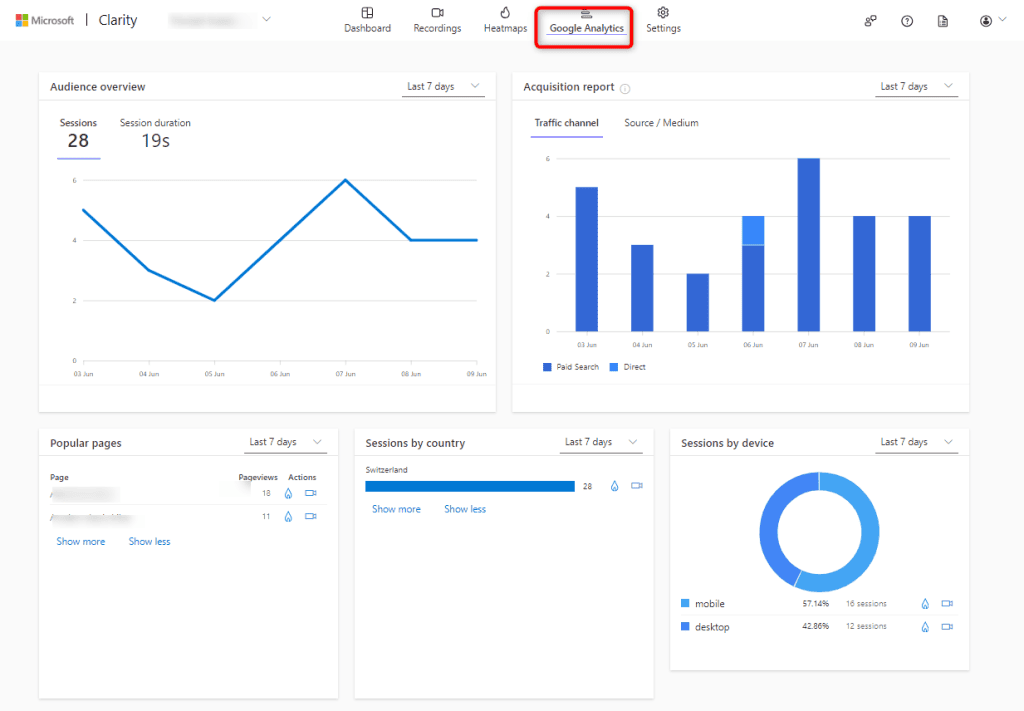Open the help question mark icon

pos(906,20)
